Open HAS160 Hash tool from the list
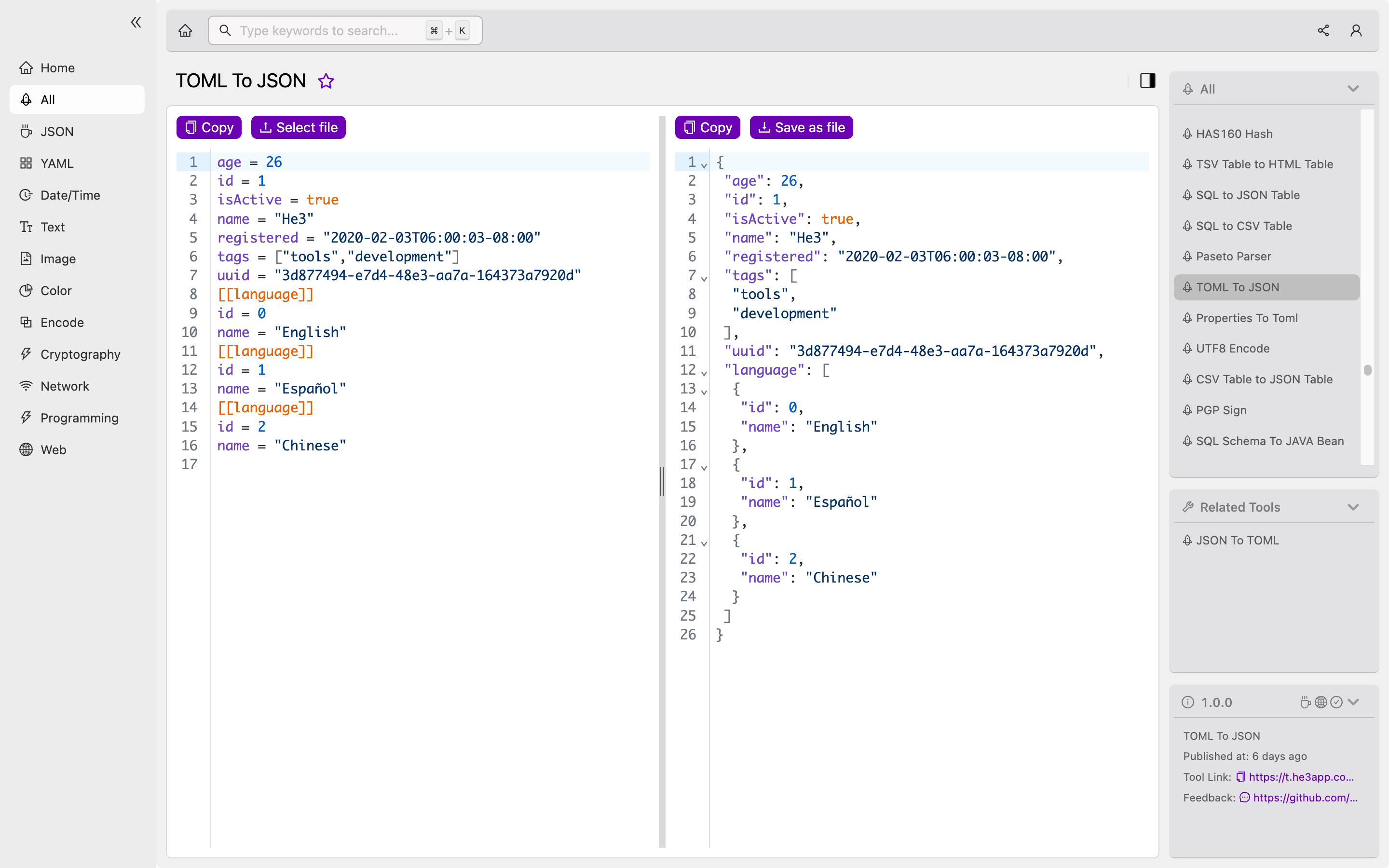Viewport: 1389px width, 868px height. click(1267, 134)
